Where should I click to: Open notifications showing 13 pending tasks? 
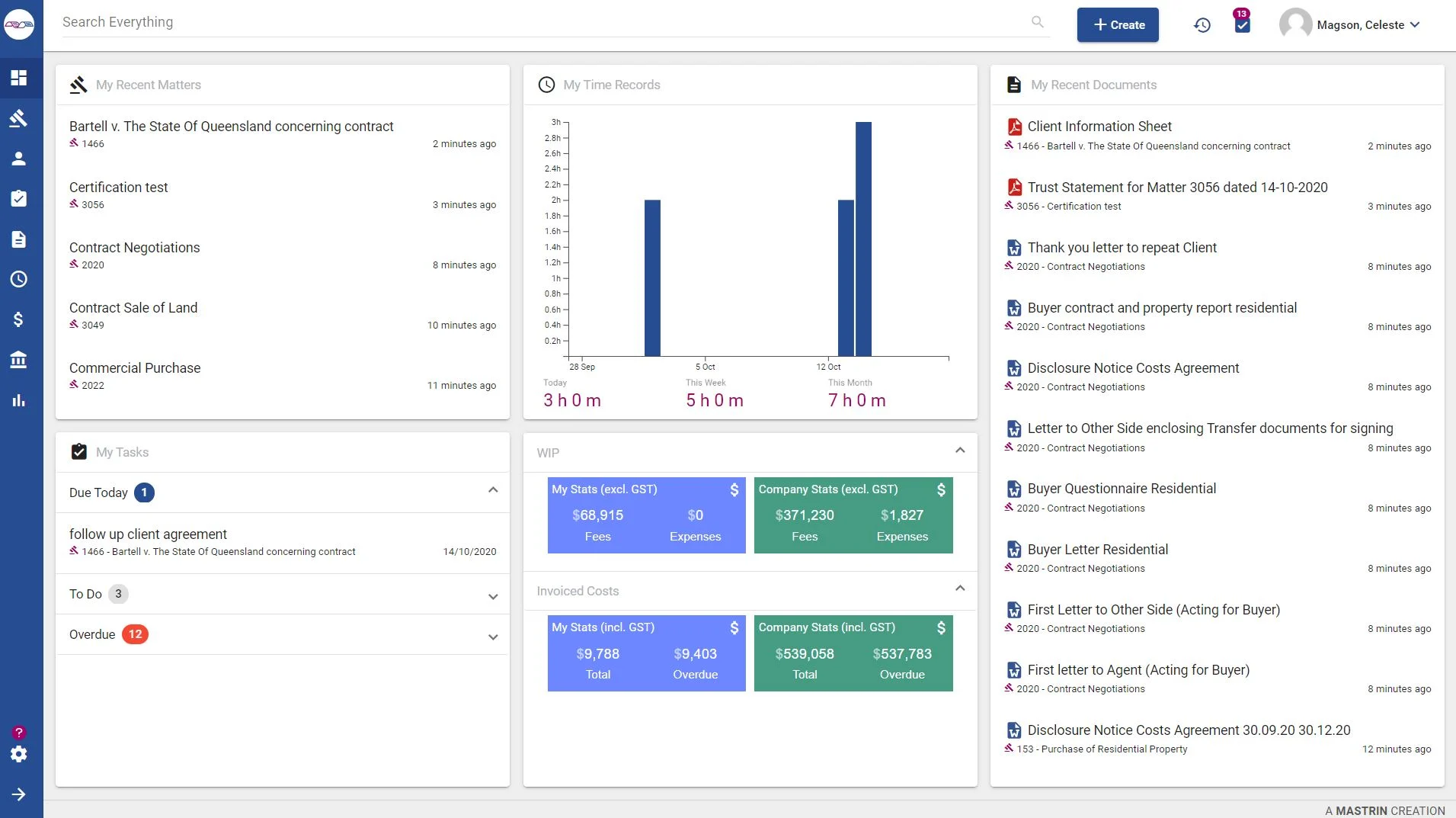[x=1242, y=24]
